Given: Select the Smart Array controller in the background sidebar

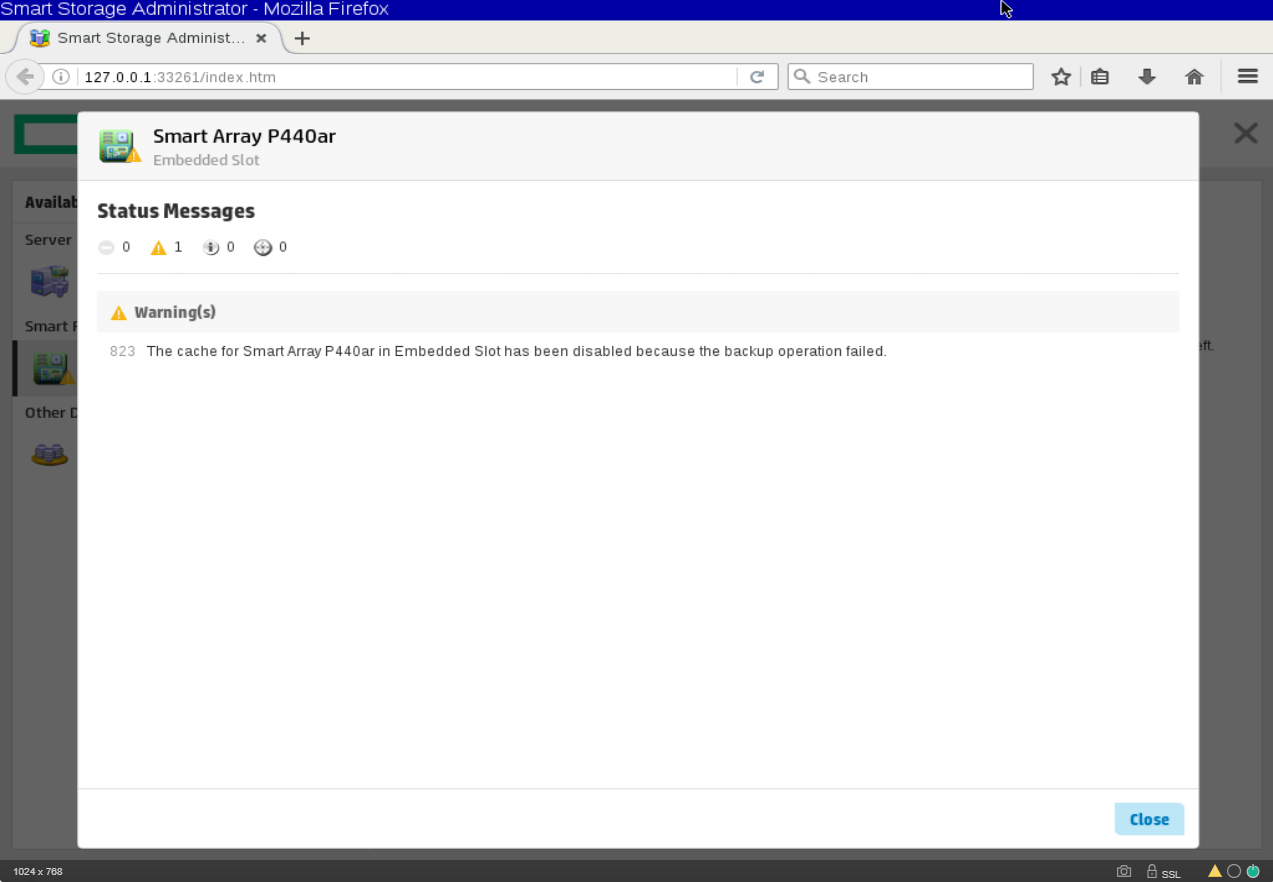Looking at the screenshot, I should pyautogui.click(x=52, y=368).
